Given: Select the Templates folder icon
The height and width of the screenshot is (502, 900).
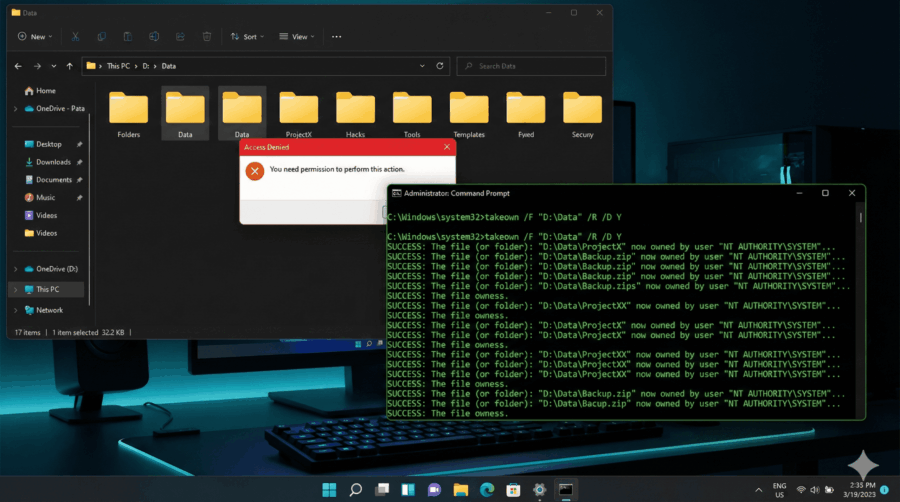Looking at the screenshot, I should coord(469,108).
